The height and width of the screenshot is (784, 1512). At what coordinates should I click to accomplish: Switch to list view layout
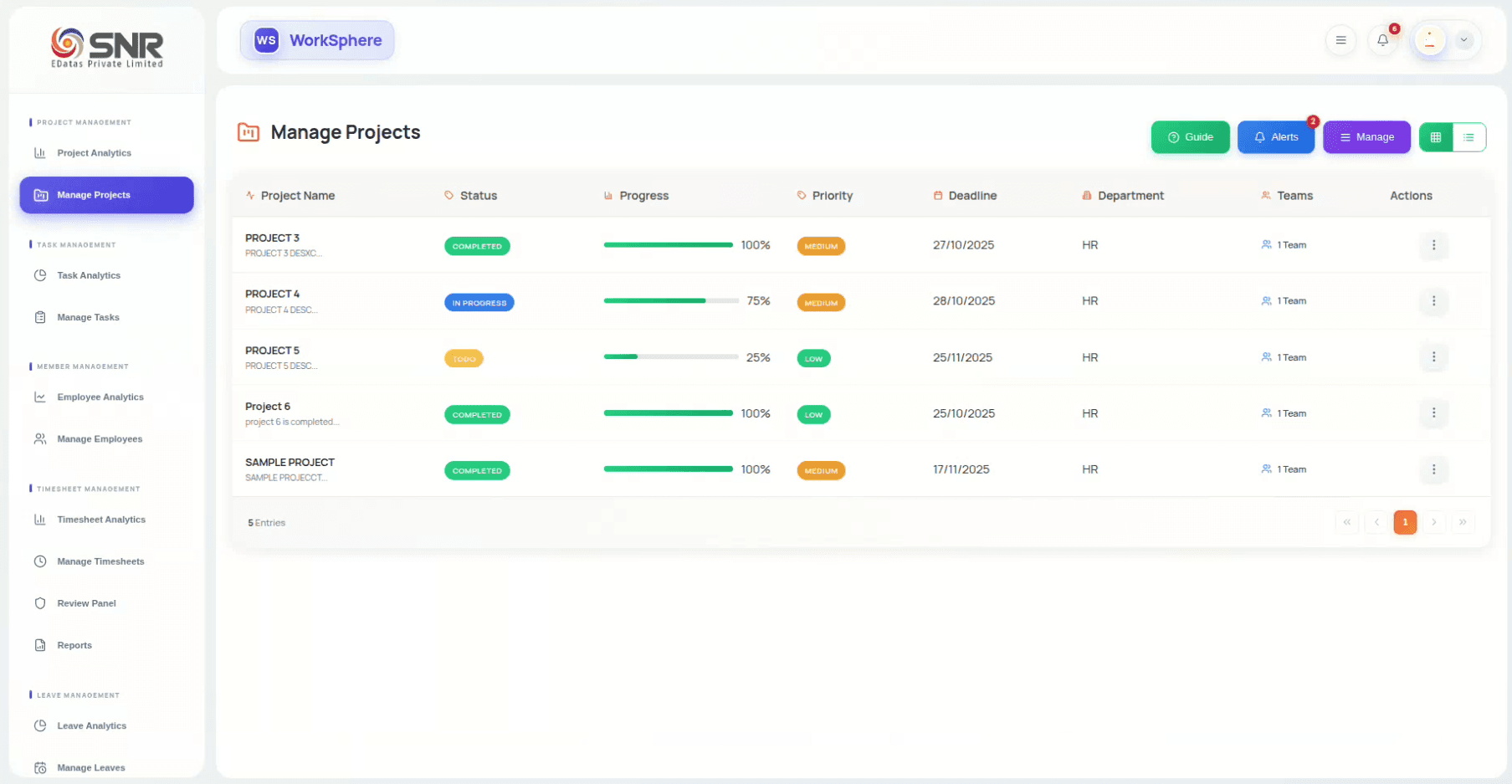(x=1468, y=137)
